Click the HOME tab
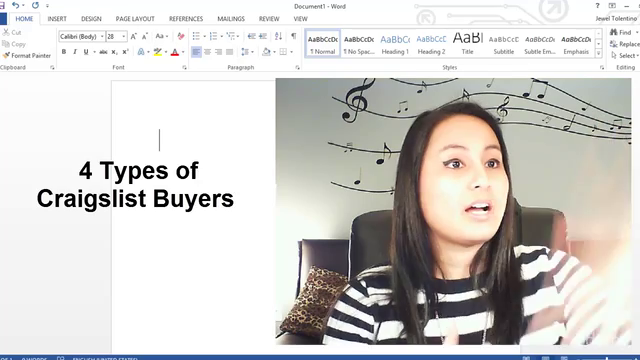640x360 pixels. pyautogui.click(x=24, y=19)
